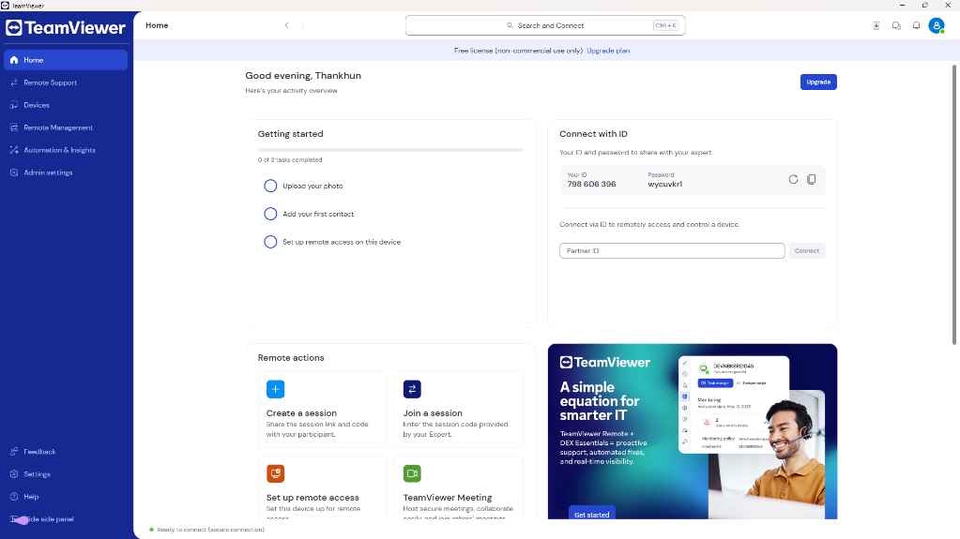
Task: Open Devices in the sidebar
Action: [36, 105]
